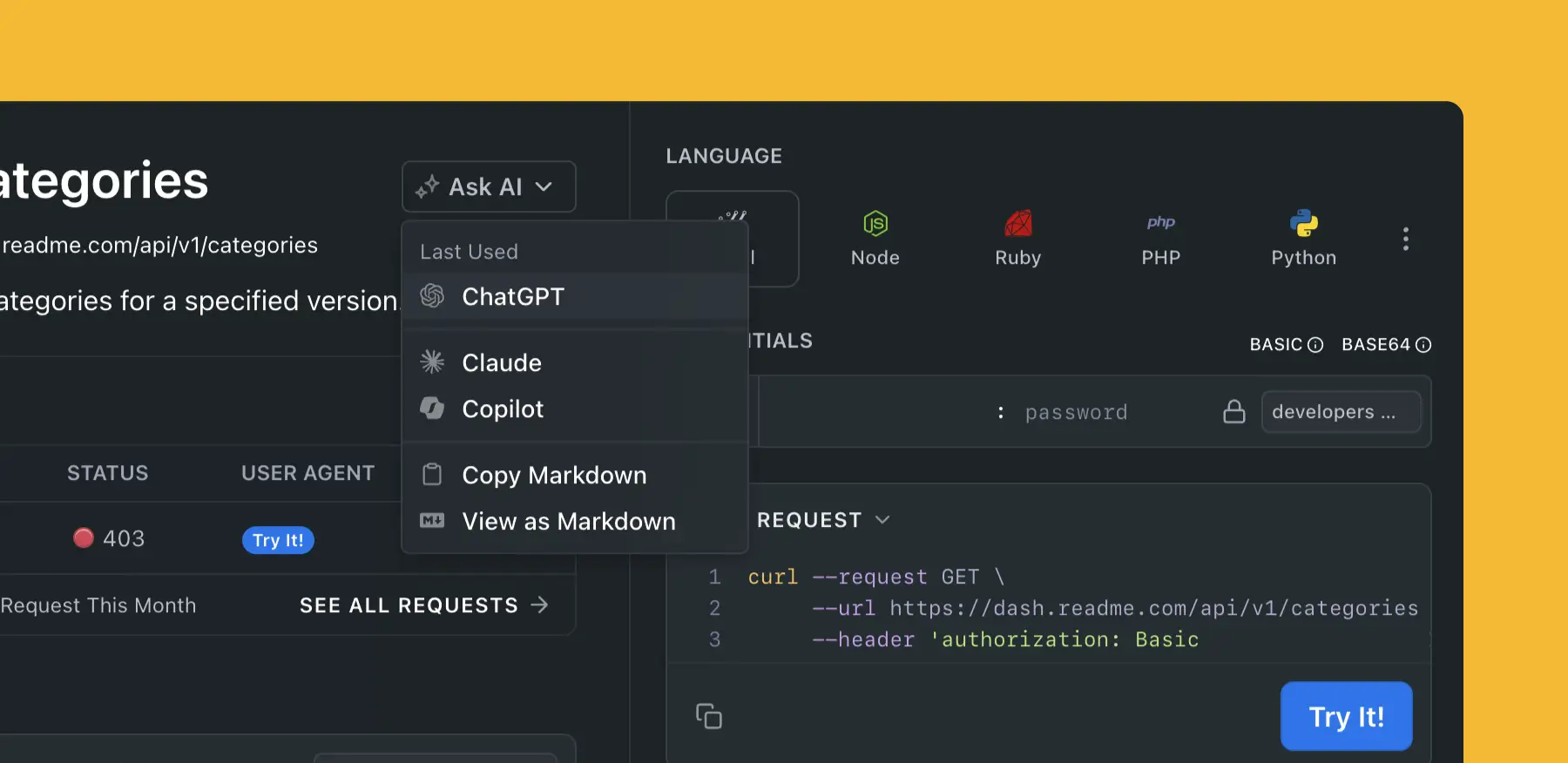Click the Request This Month label
1568x763 pixels.
(98, 605)
